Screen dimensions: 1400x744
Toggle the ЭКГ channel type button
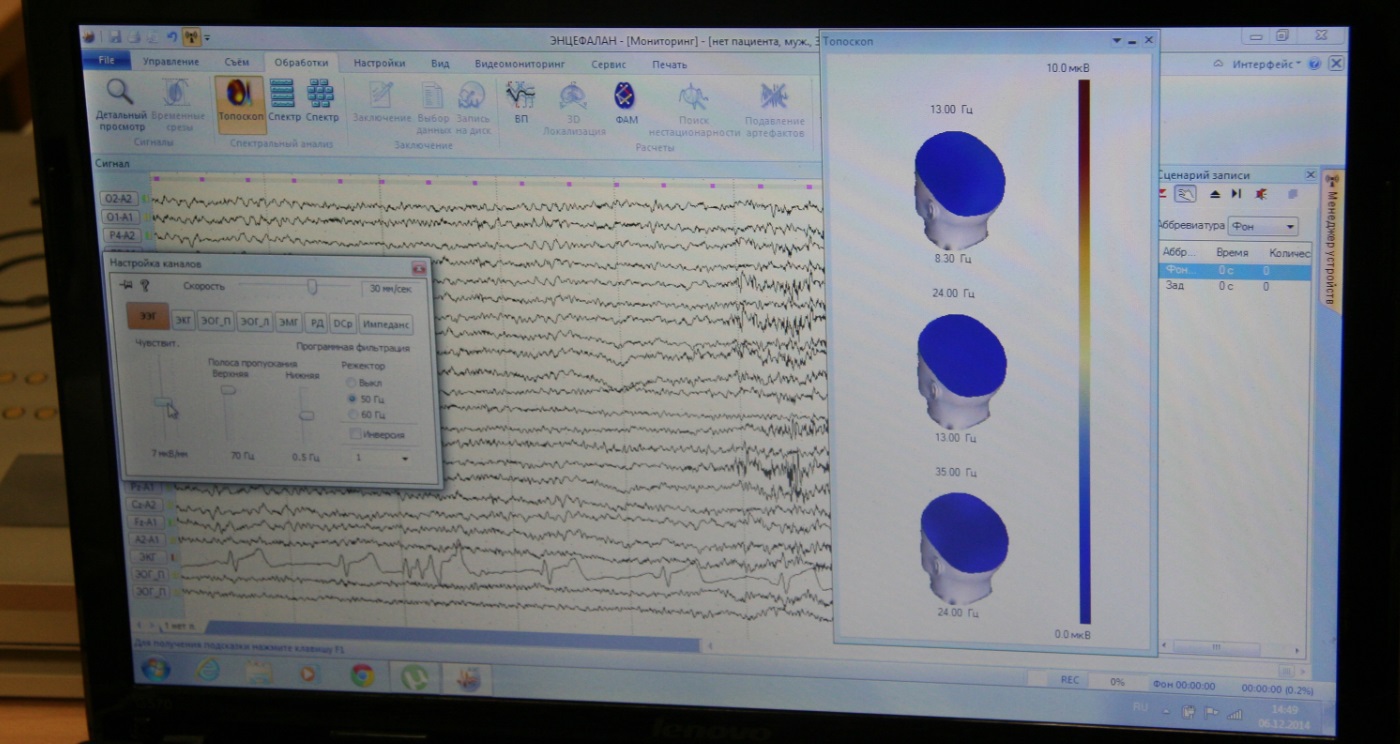coord(184,321)
